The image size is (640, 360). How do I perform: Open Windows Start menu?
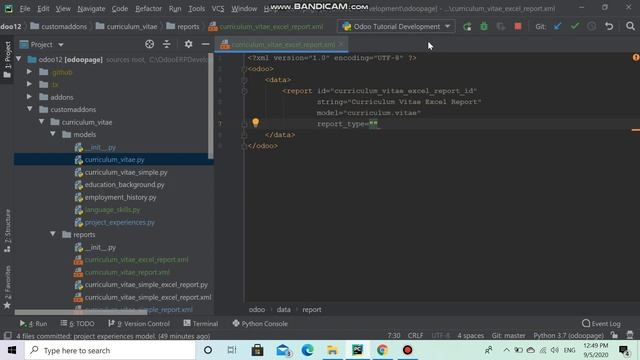[x=12, y=350]
